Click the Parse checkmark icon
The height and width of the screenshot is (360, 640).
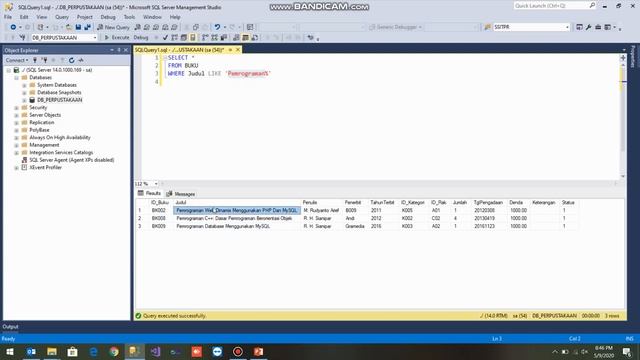click(165, 38)
